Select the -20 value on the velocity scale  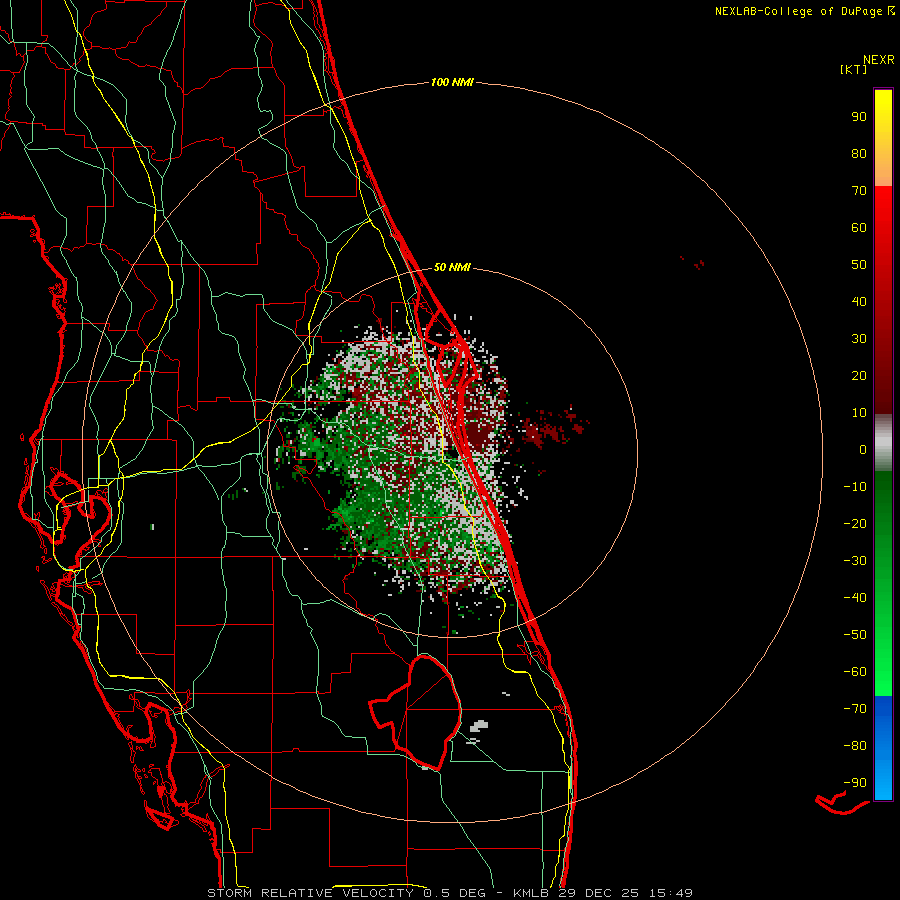tap(855, 524)
